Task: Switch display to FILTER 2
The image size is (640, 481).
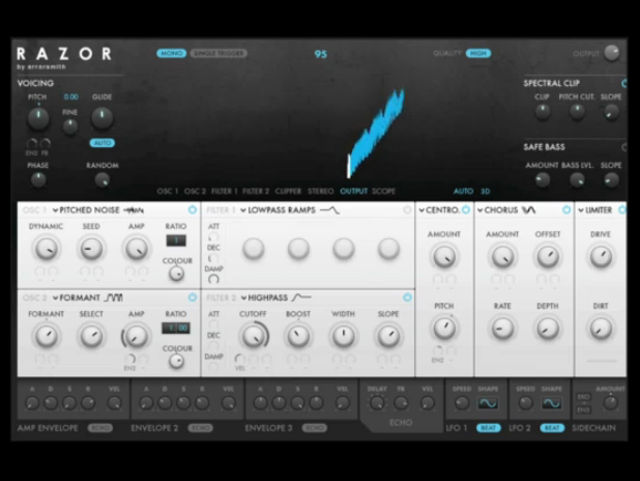Action: (256, 191)
